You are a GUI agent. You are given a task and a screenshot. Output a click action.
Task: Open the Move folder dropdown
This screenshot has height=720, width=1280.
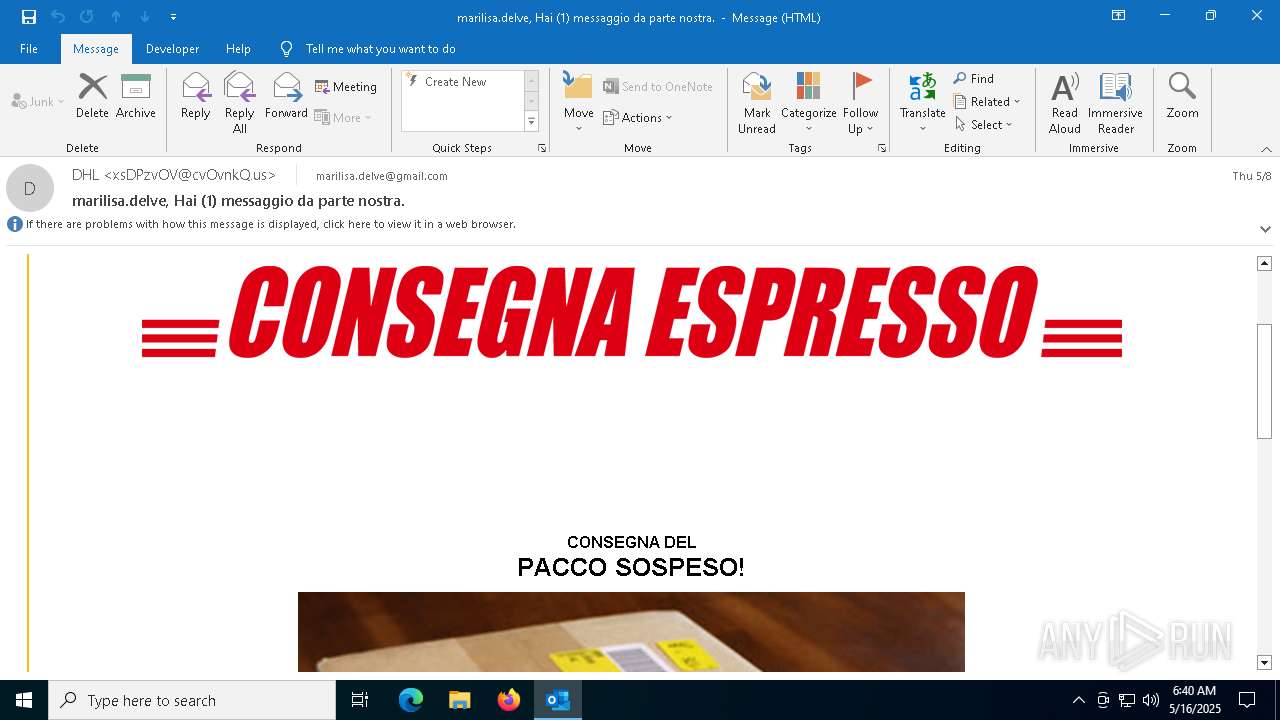coord(578,103)
